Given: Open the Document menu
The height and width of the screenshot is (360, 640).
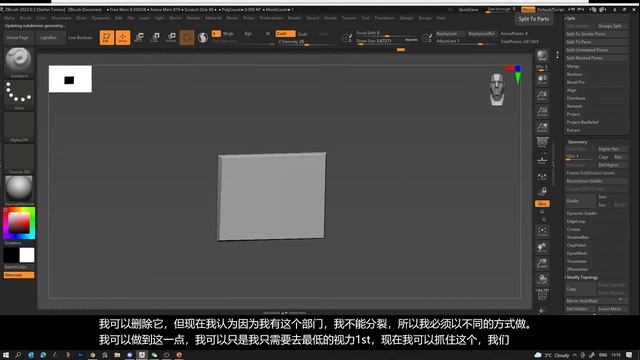Looking at the screenshot, I should [x=61, y=18].
